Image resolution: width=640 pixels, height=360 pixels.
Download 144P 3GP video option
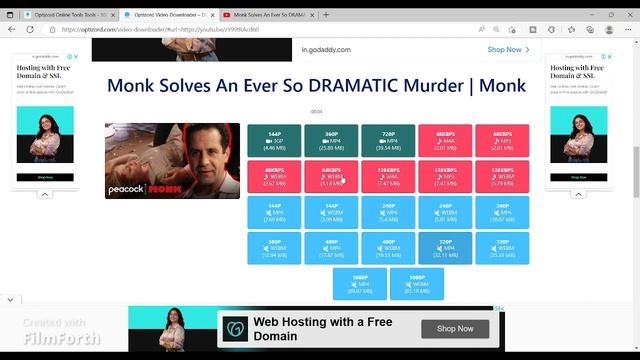coord(274,141)
